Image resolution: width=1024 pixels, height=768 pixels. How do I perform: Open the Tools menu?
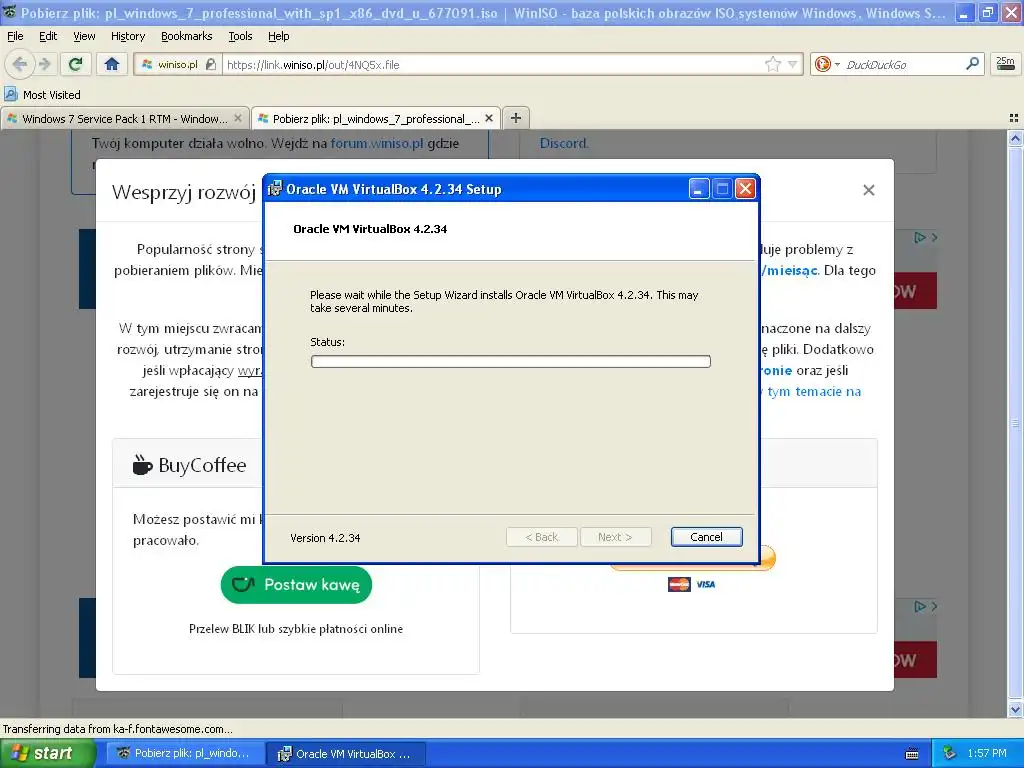coord(240,36)
